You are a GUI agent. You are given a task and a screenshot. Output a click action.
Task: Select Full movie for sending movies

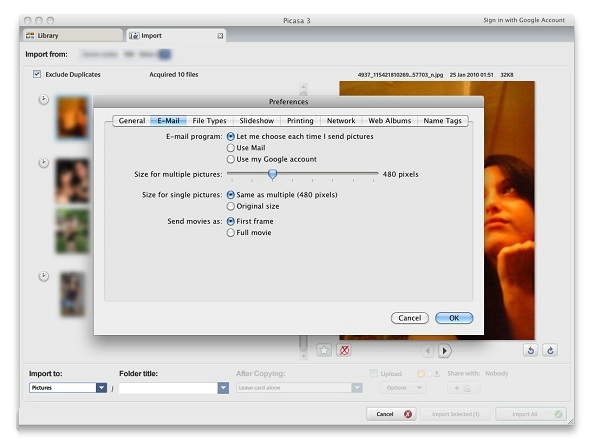[x=232, y=232]
